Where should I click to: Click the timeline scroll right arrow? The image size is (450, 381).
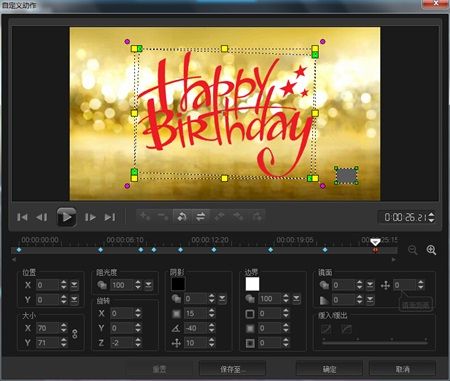[394, 259]
